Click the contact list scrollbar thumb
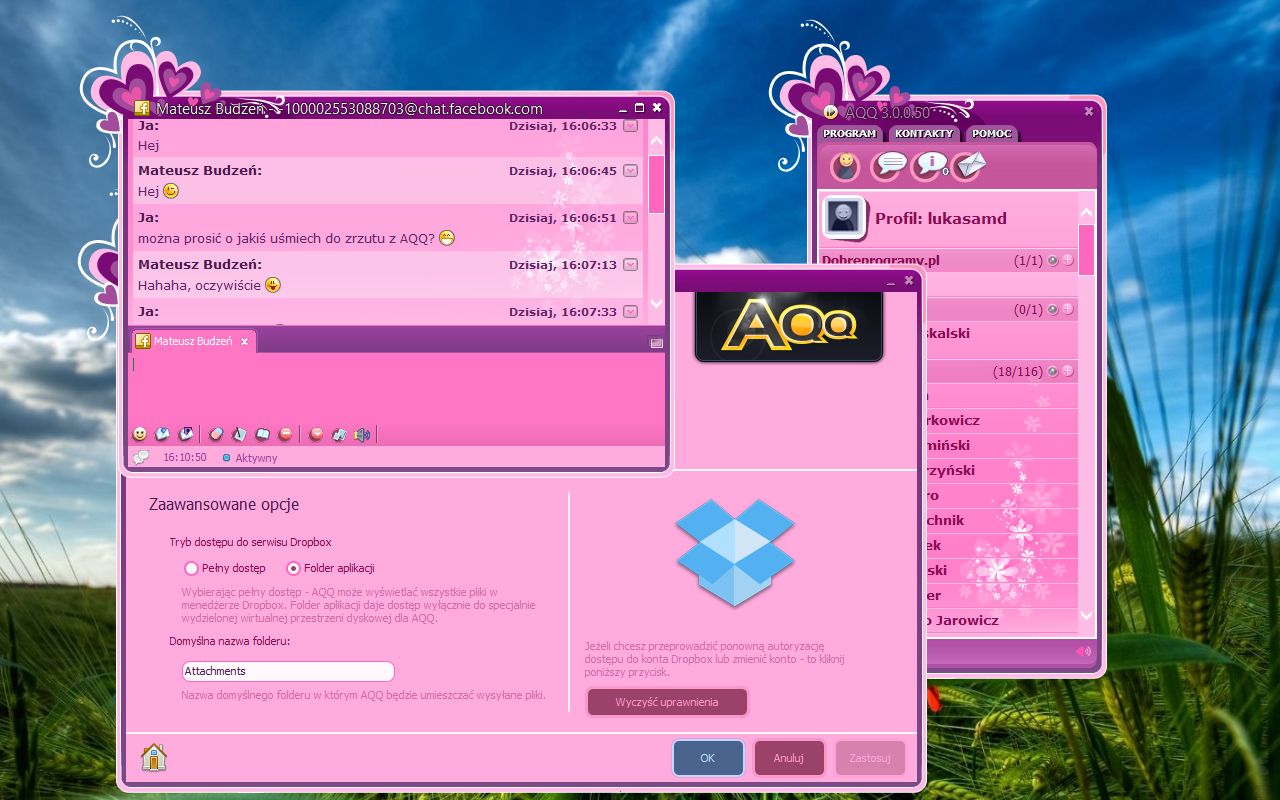 point(1086,249)
